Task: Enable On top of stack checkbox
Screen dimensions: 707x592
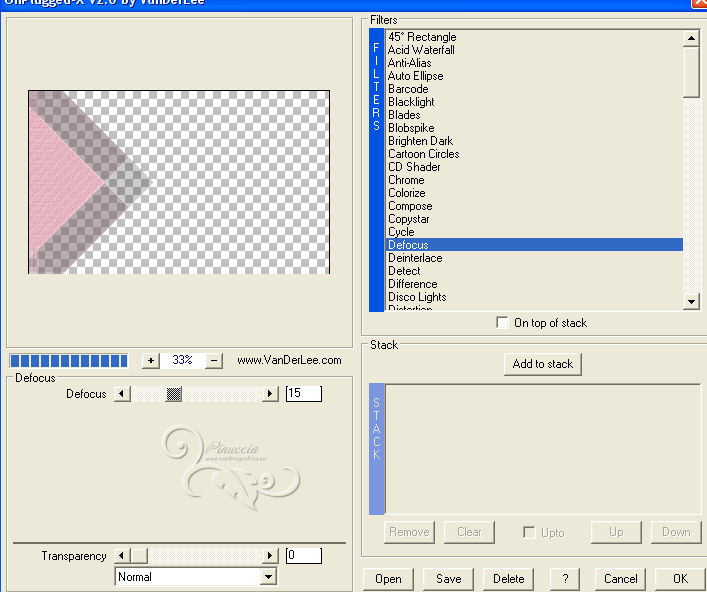Action: (x=502, y=322)
